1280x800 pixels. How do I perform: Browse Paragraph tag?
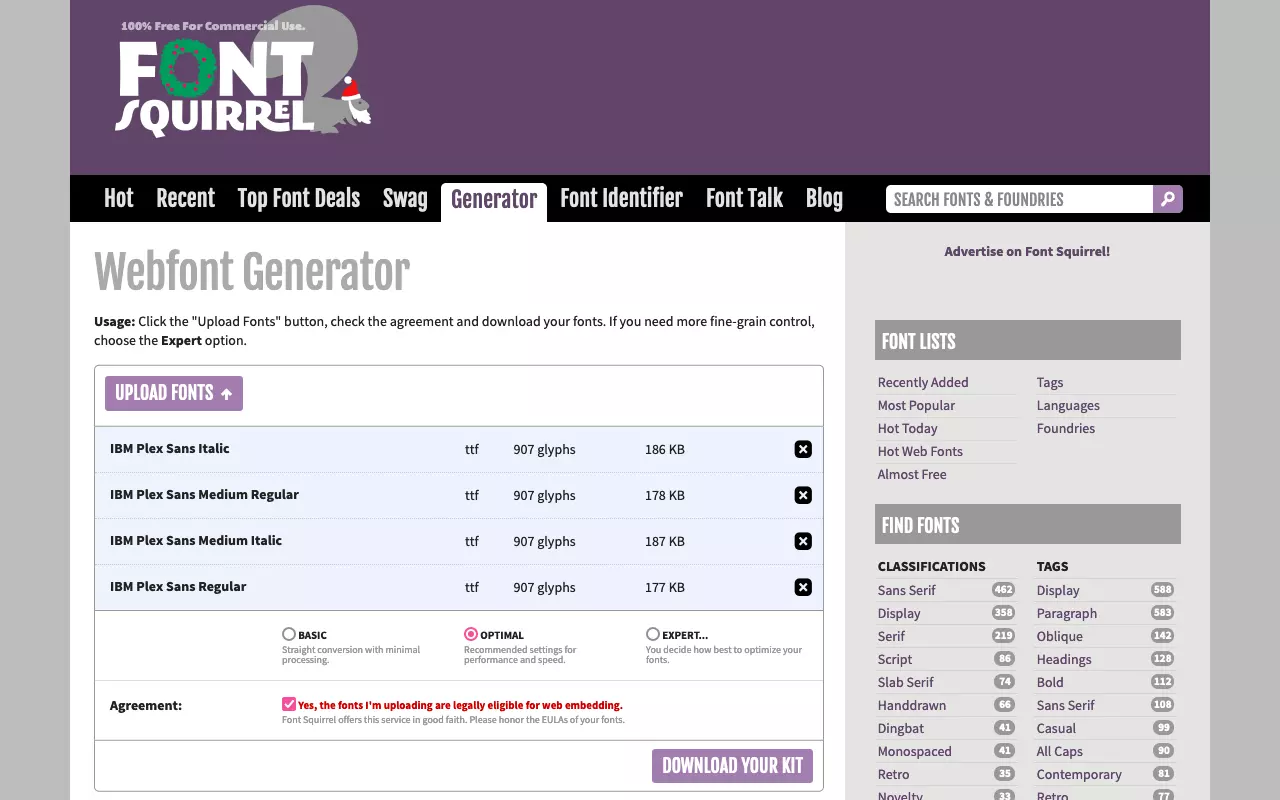(1067, 613)
